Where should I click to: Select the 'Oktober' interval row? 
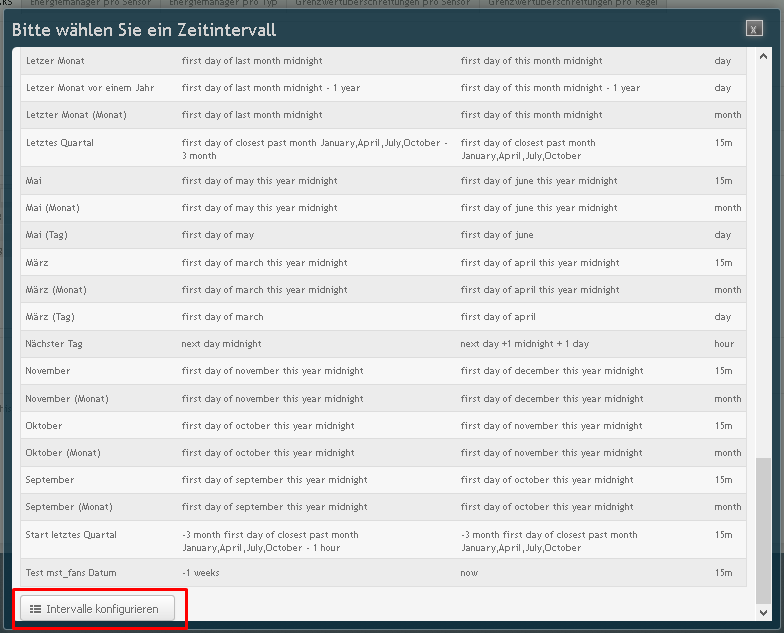383,426
